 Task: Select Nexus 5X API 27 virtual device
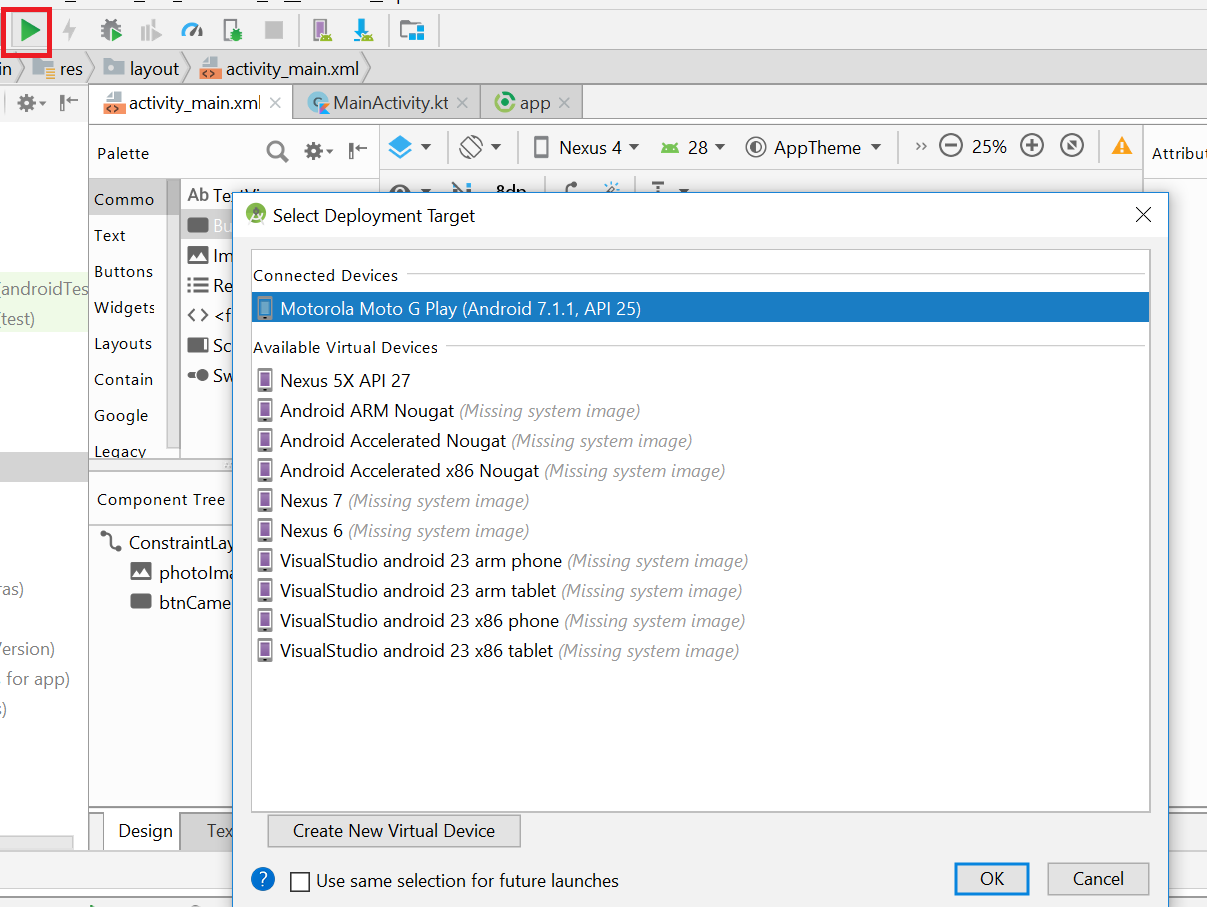[700, 380]
